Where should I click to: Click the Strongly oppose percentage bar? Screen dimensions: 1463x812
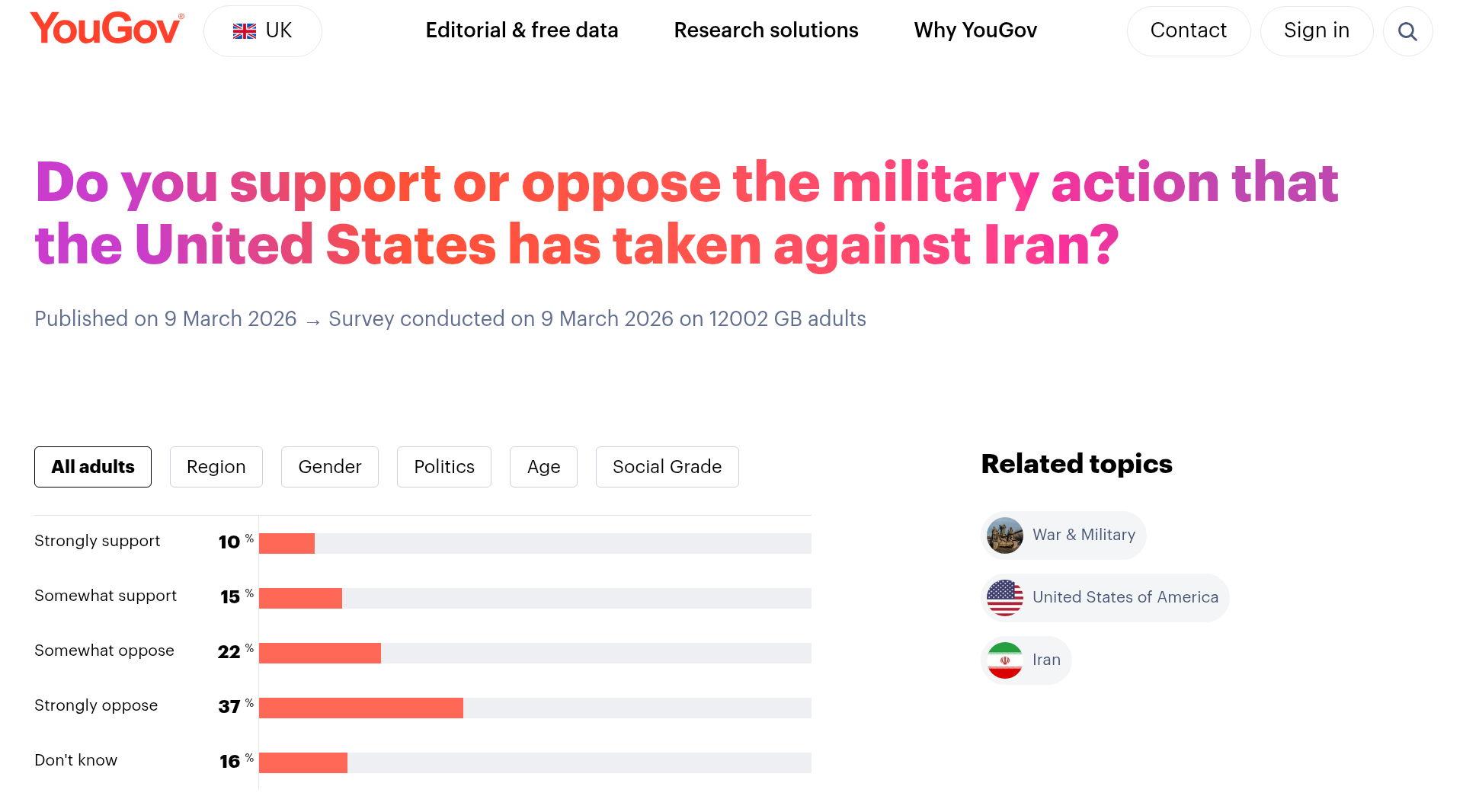pos(360,708)
